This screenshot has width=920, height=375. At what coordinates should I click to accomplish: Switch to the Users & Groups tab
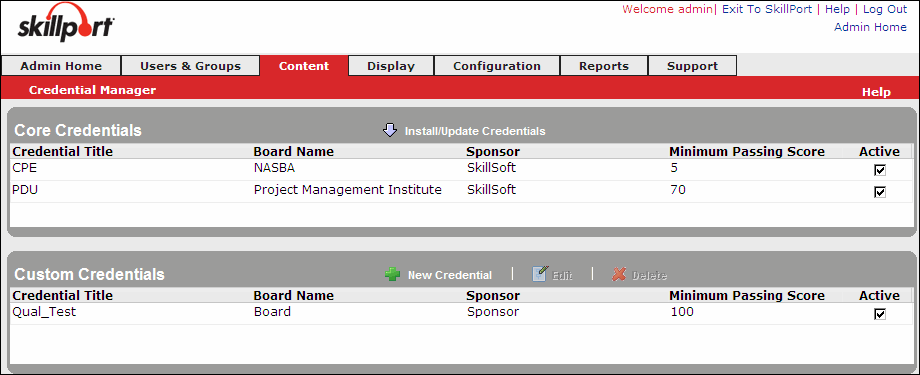coord(190,66)
